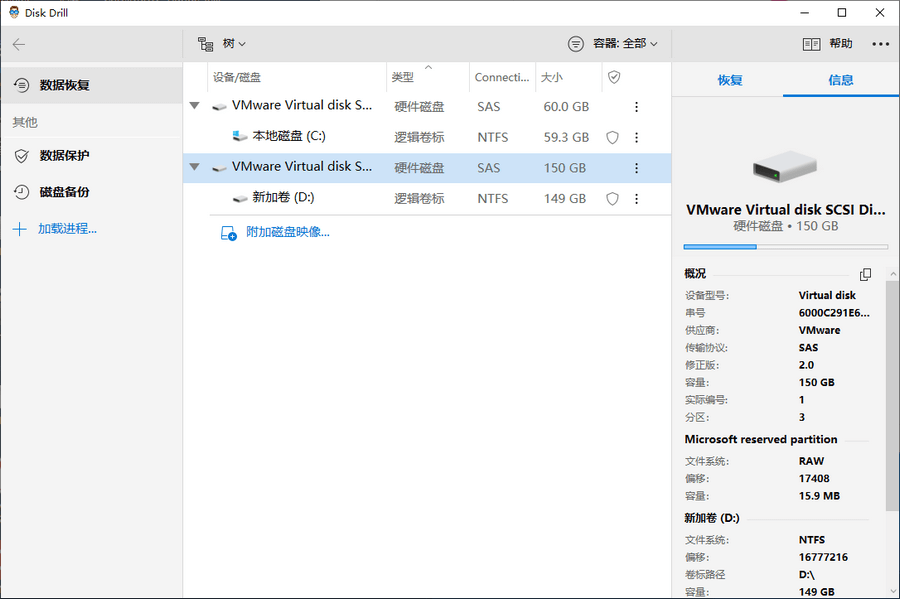
Task: Switch to the 恢复 tab
Action: [730, 80]
